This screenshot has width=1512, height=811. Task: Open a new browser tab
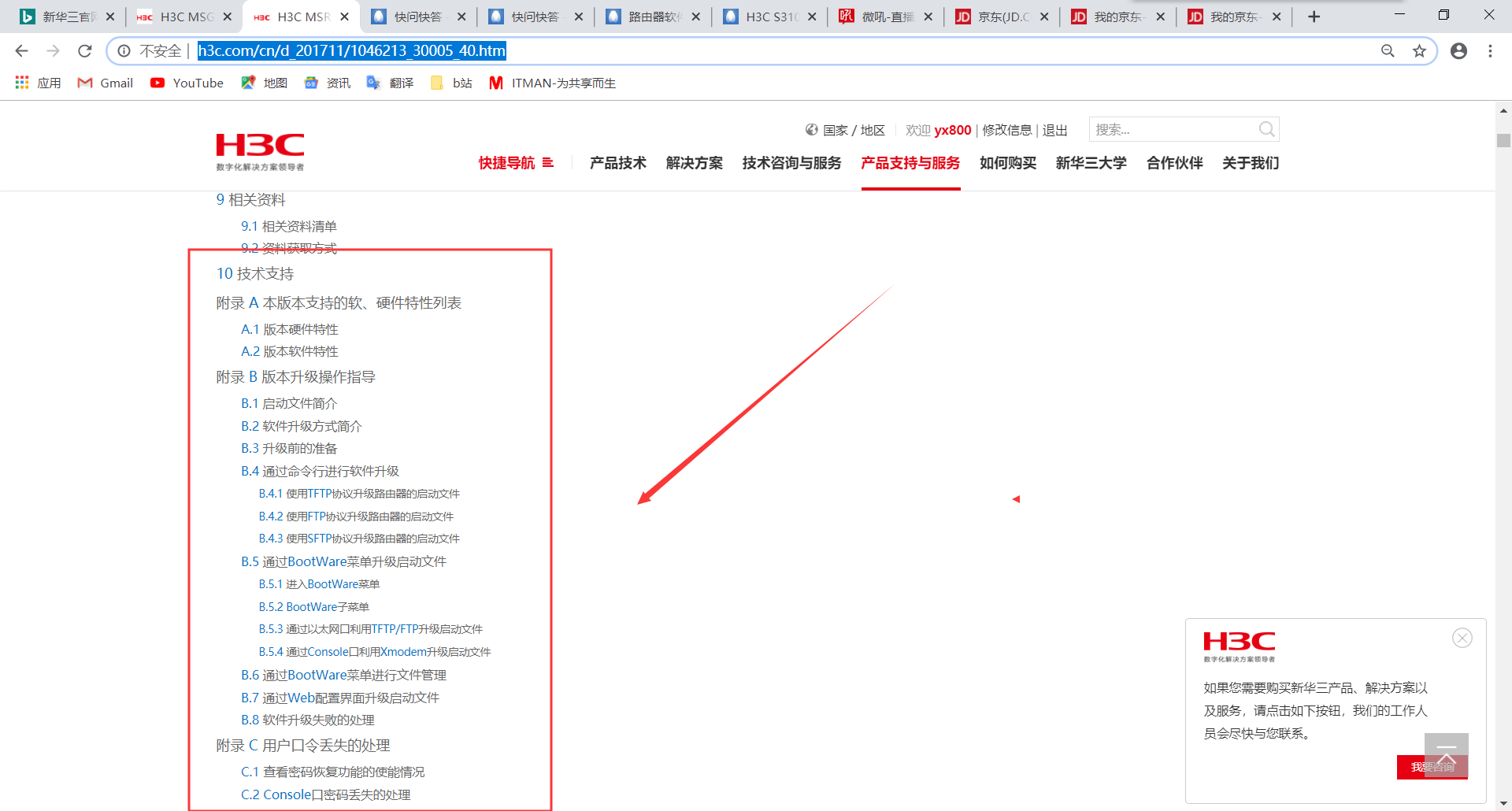tap(1314, 17)
